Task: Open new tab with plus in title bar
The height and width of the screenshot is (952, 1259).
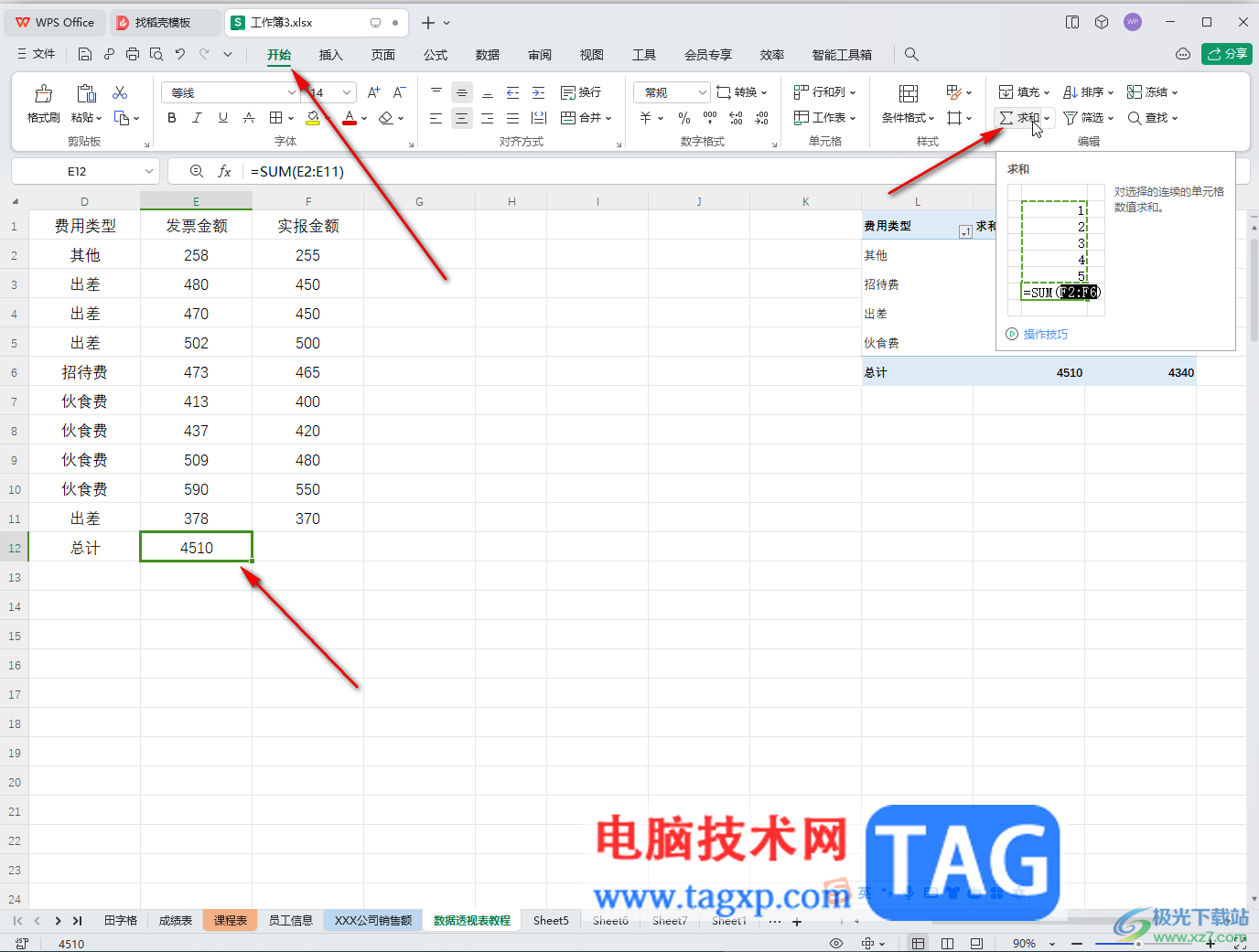Action: click(x=427, y=23)
